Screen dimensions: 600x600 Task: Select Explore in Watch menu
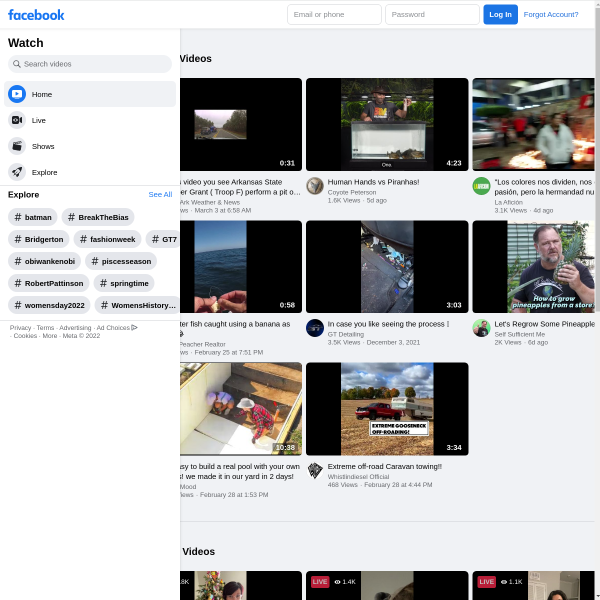pyautogui.click(x=90, y=172)
